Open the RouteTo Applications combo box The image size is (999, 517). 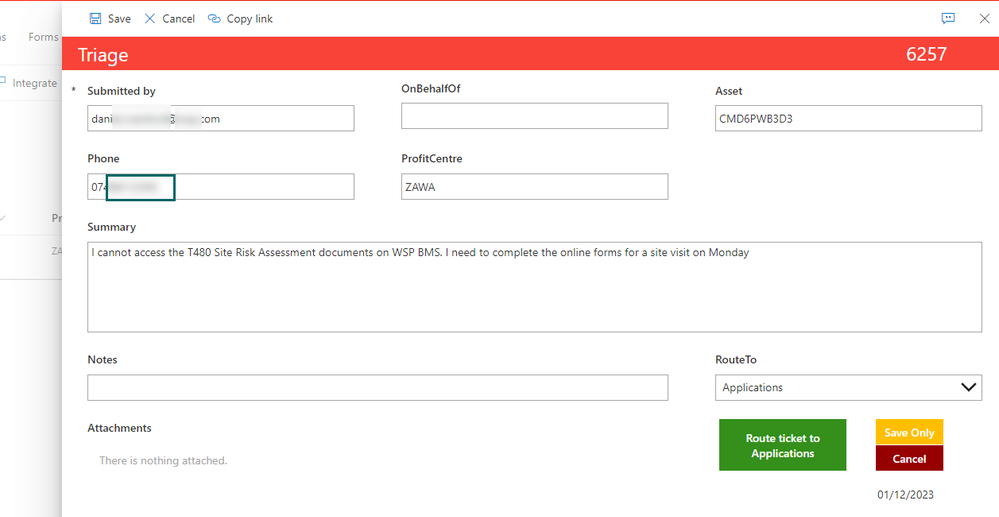pyautogui.click(x=848, y=388)
